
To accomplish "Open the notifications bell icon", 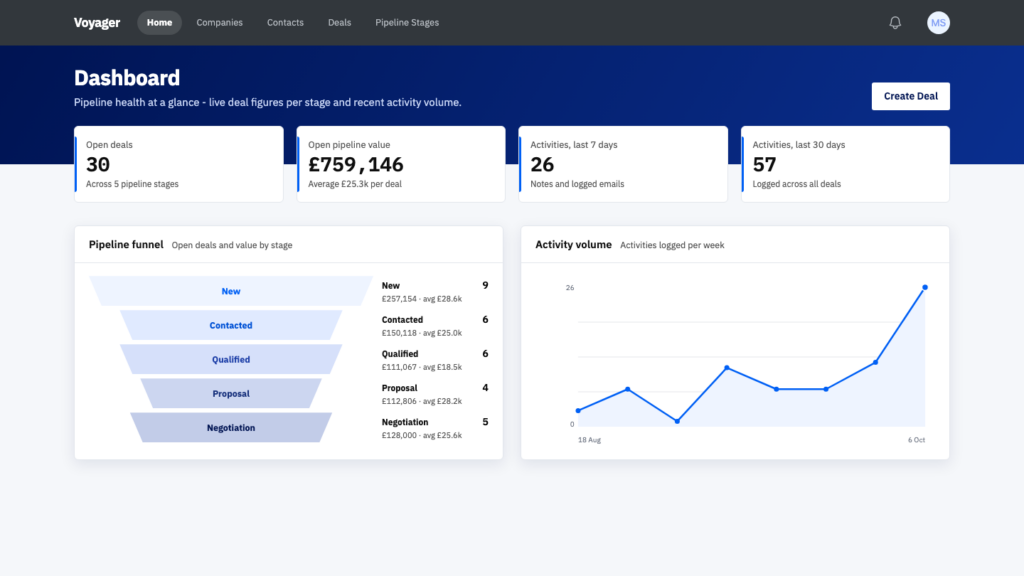I will [895, 23].
